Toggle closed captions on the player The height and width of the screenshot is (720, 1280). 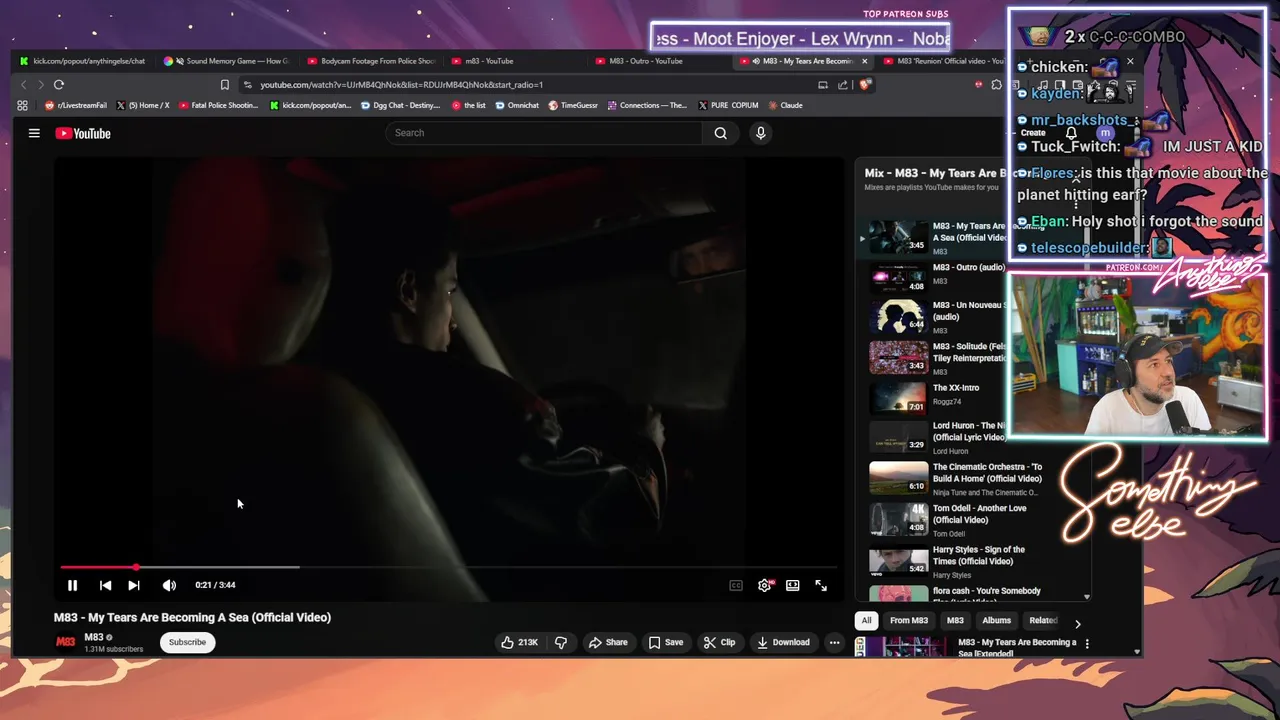[x=736, y=585]
